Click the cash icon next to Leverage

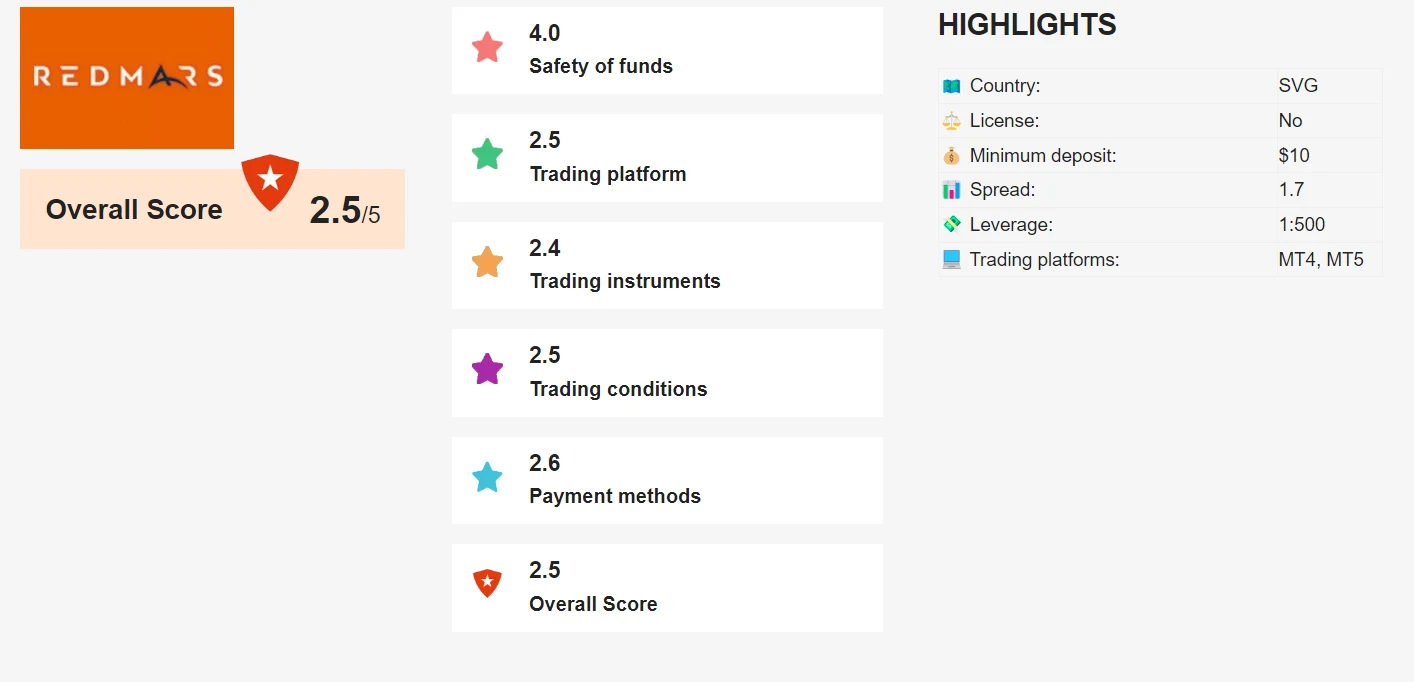(x=951, y=225)
